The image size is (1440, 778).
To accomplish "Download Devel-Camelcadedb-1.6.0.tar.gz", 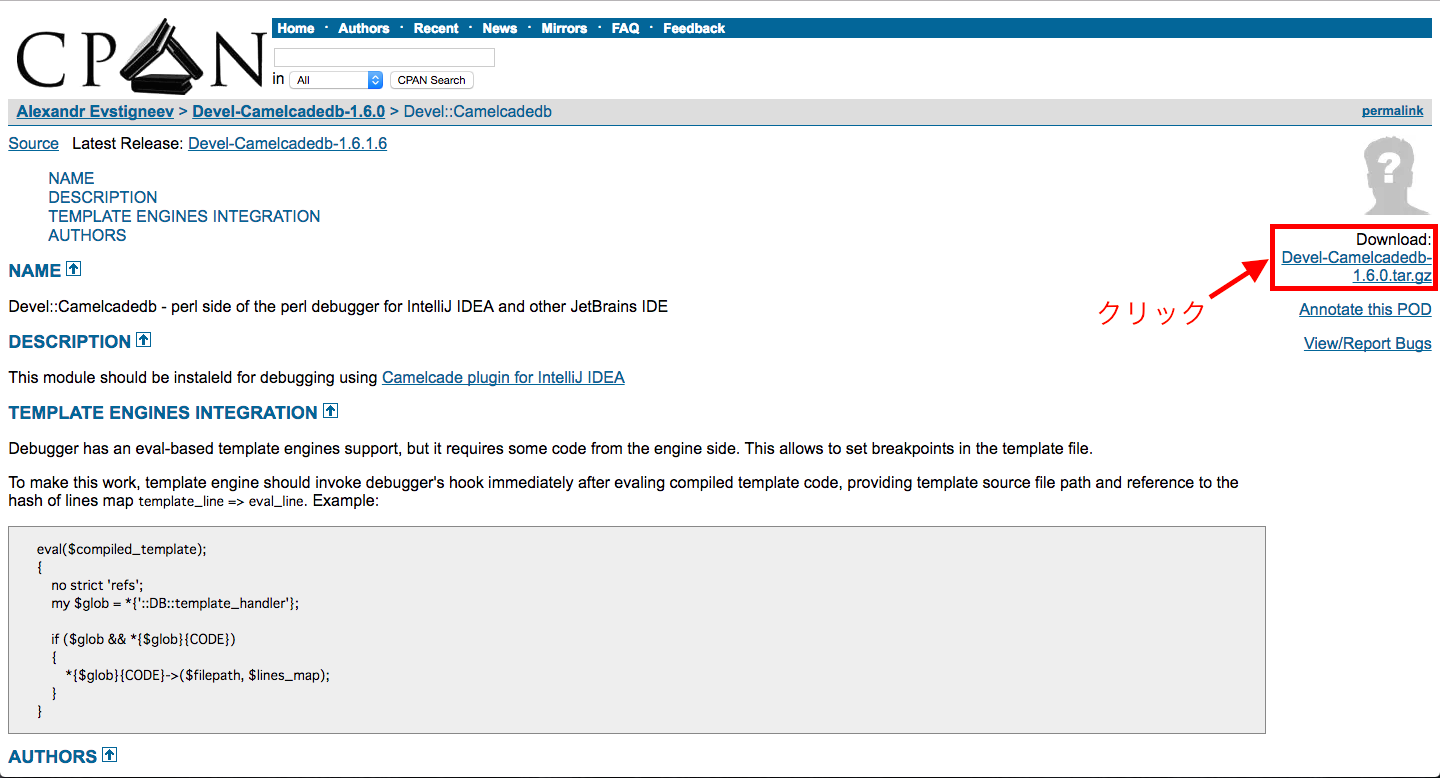I will 1357,266.
